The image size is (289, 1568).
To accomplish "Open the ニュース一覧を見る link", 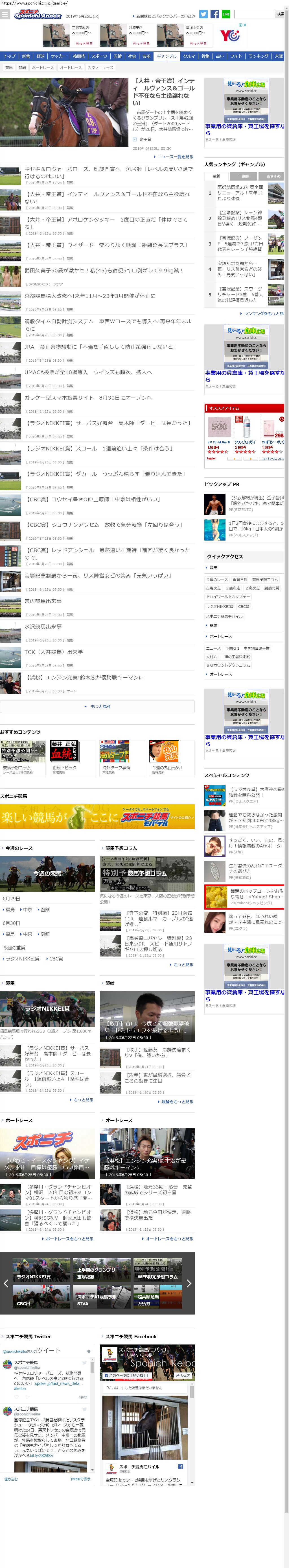I will pos(174,157).
